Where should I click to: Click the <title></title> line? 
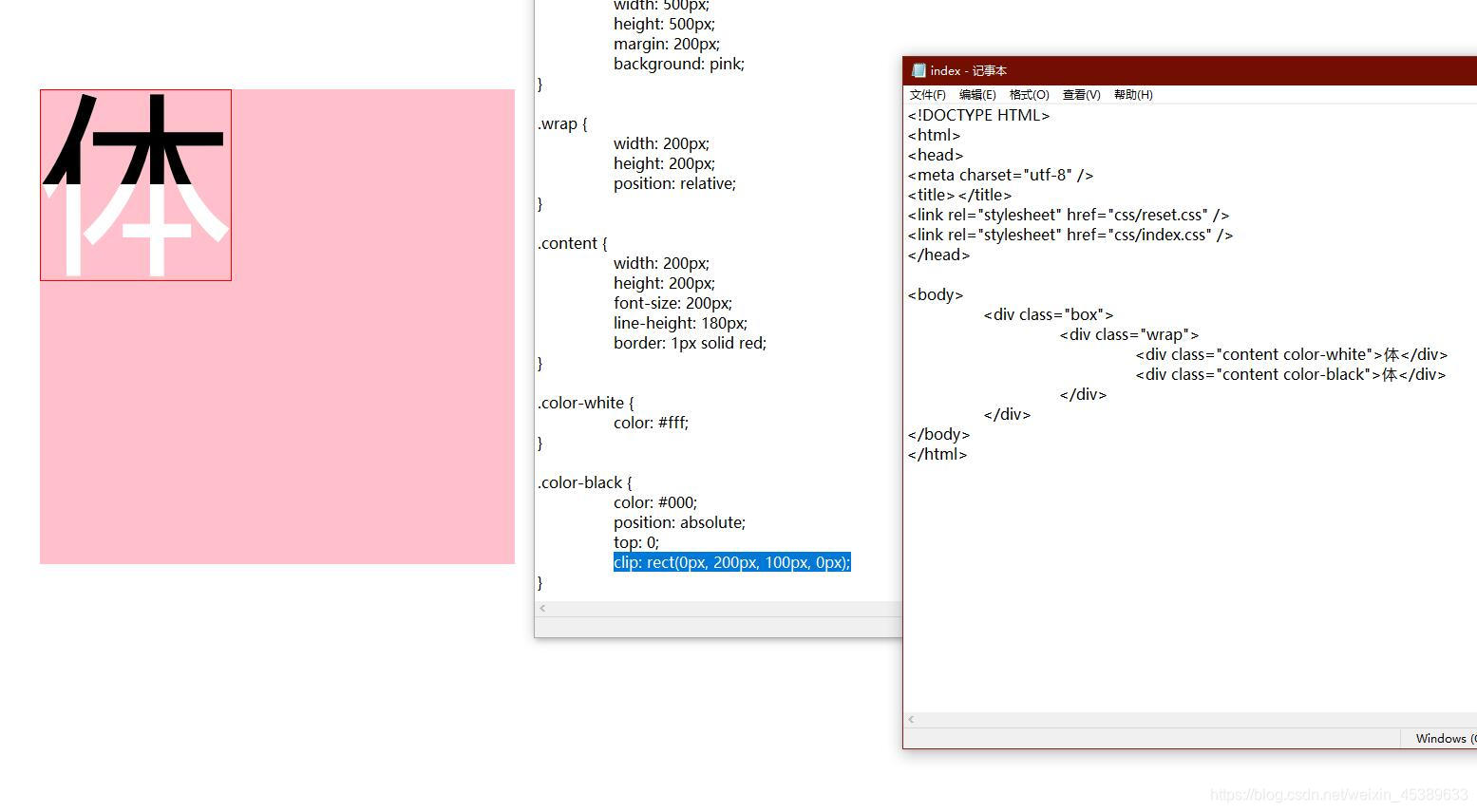point(959,195)
